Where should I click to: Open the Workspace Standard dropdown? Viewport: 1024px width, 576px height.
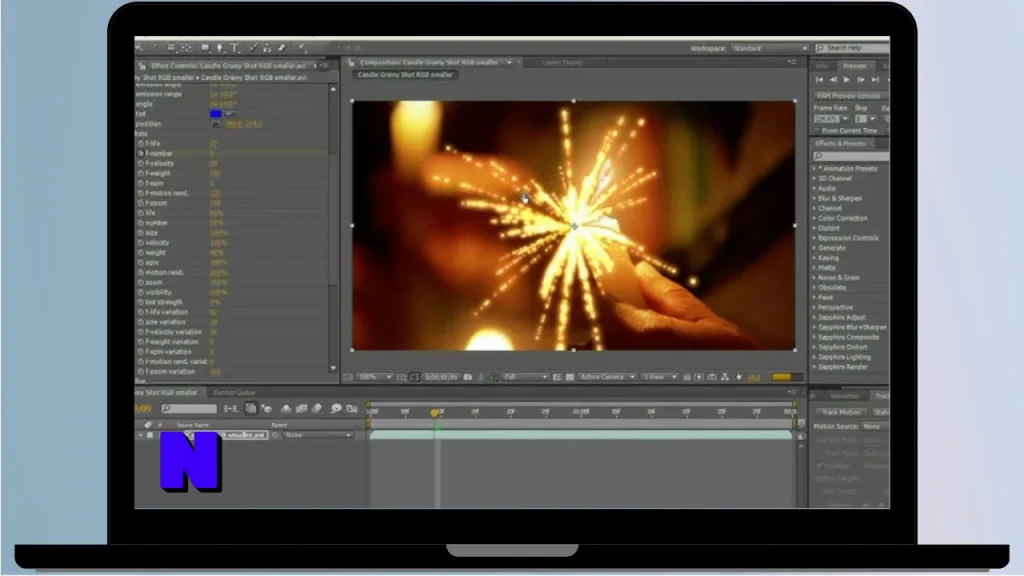click(769, 48)
